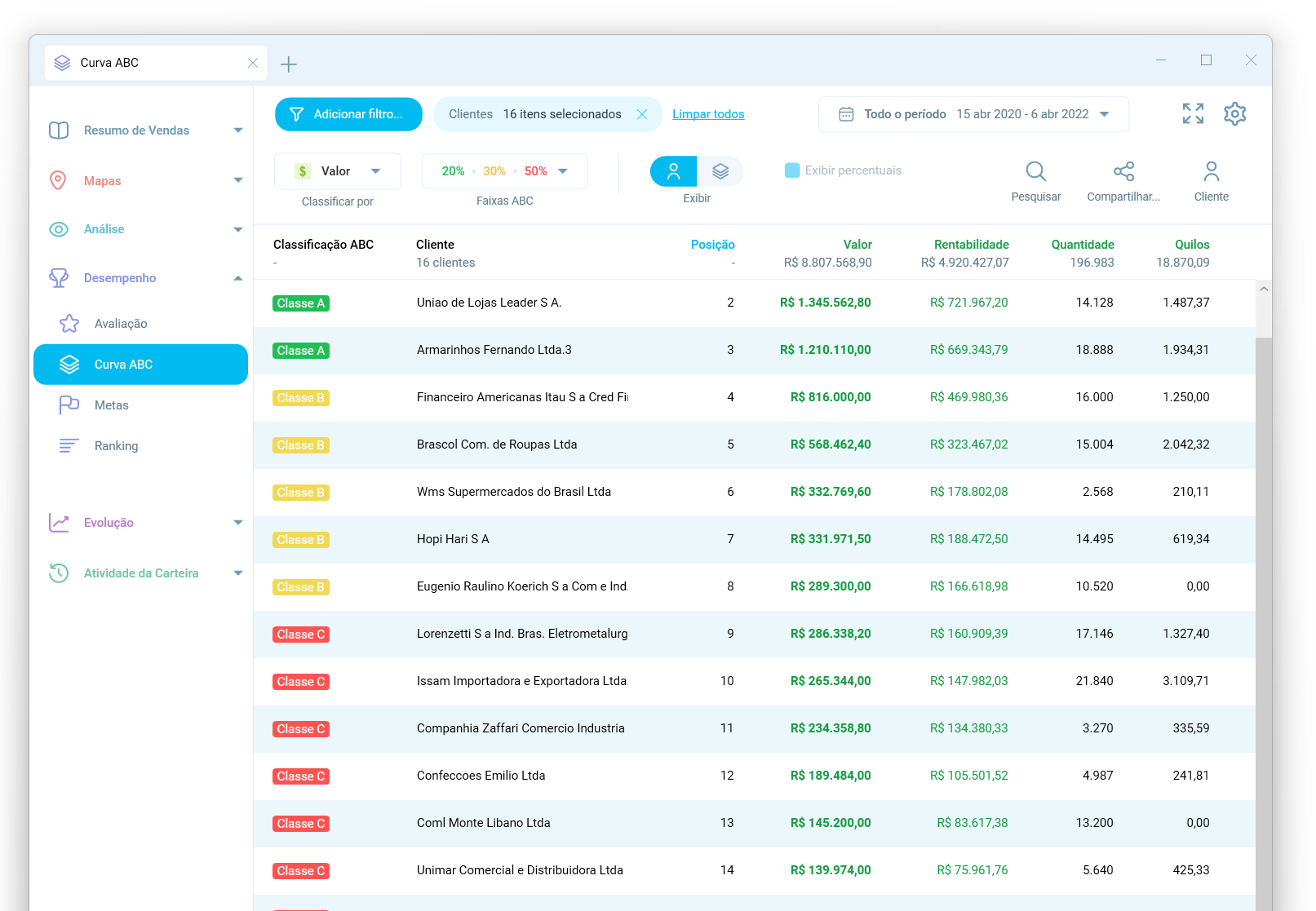
Task: Click the Ranking bars icon
Action: click(x=69, y=446)
